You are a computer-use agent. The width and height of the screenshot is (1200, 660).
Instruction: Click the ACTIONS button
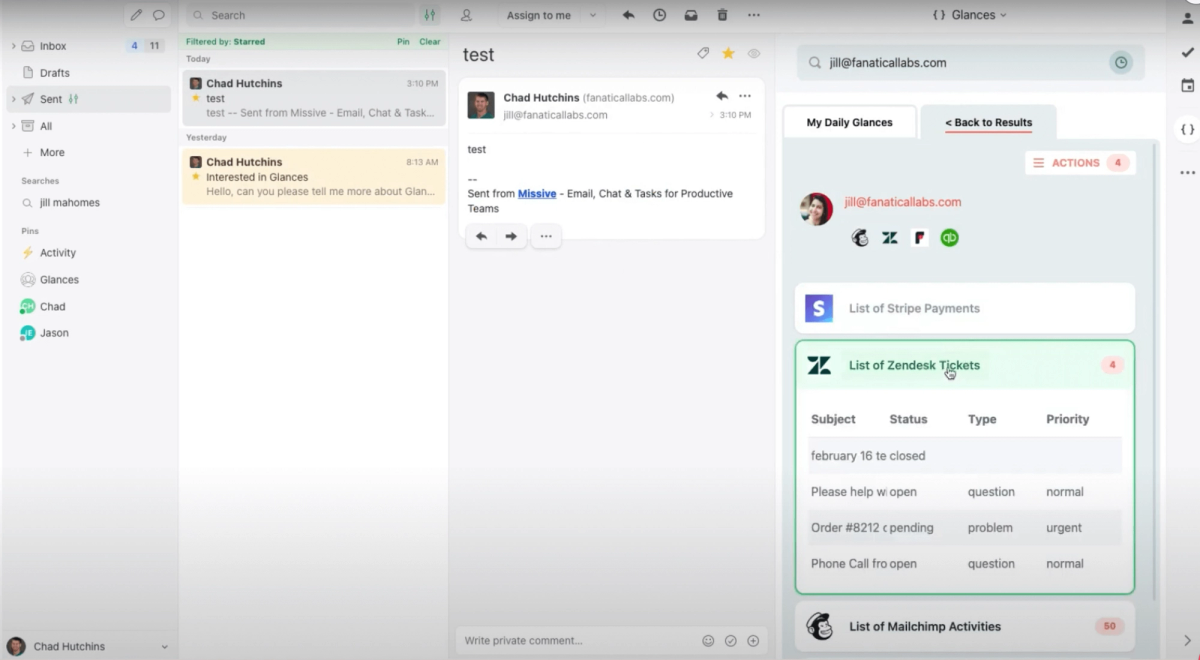[x=1080, y=162]
